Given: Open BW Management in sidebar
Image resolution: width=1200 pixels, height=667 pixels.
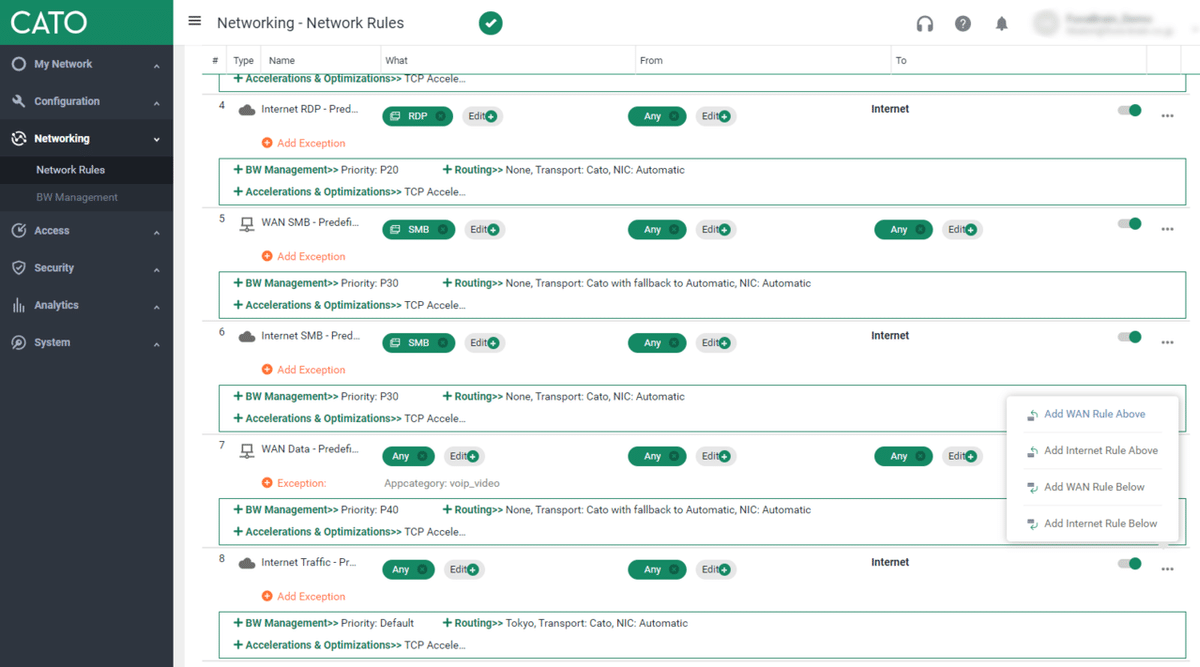Looking at the screenshot, I should click(x=77, y=197).
